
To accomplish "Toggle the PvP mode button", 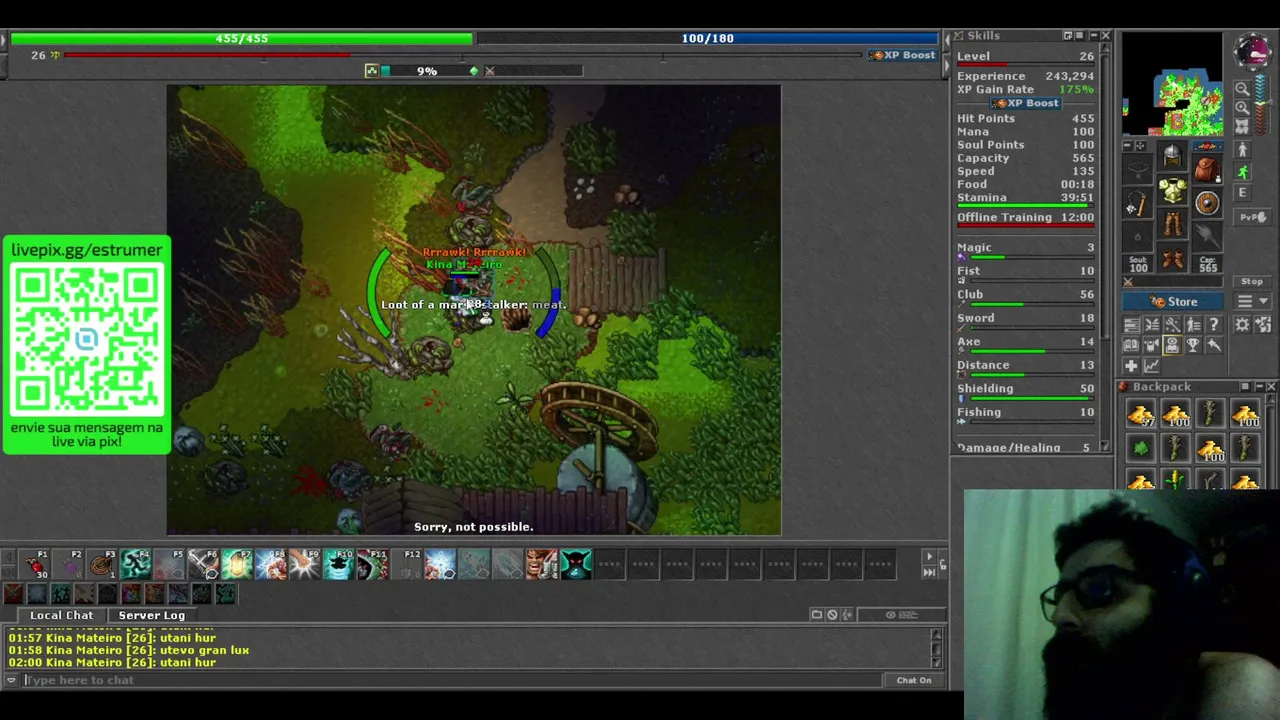I will (x=1252, y=216).
